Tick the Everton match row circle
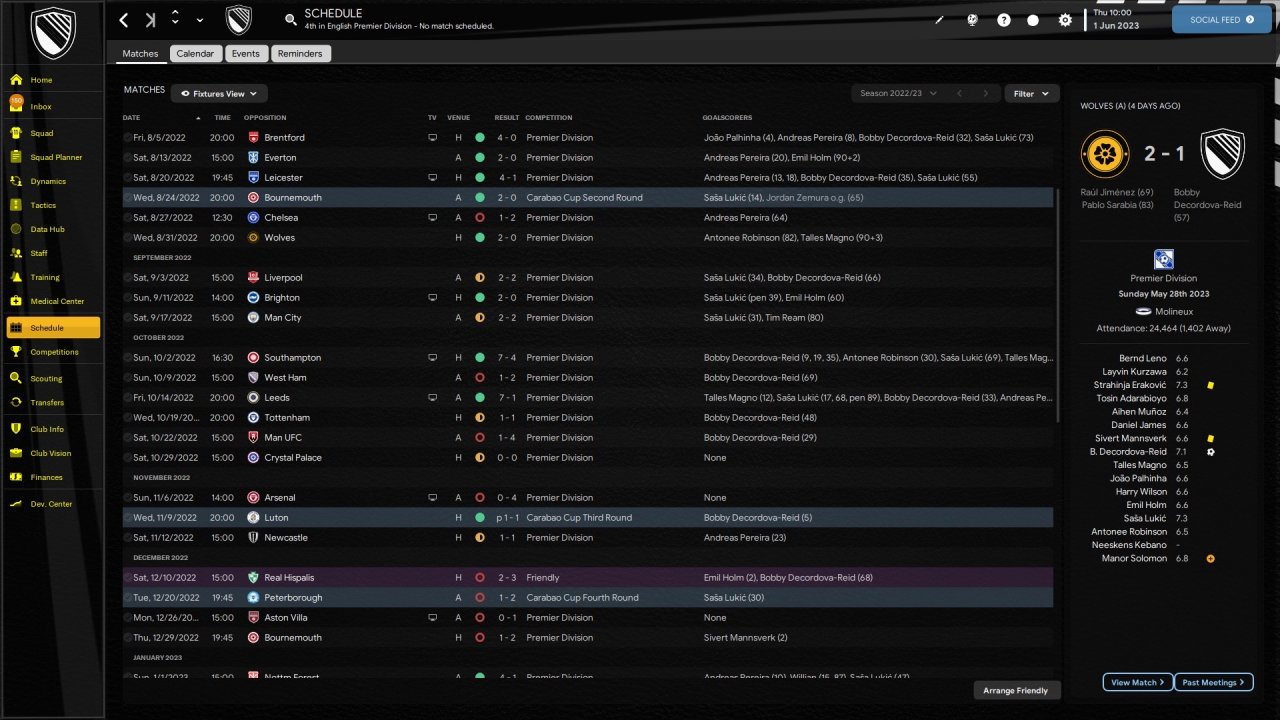This screenshot has width=1280, height=720. click(x=128, y=158)
